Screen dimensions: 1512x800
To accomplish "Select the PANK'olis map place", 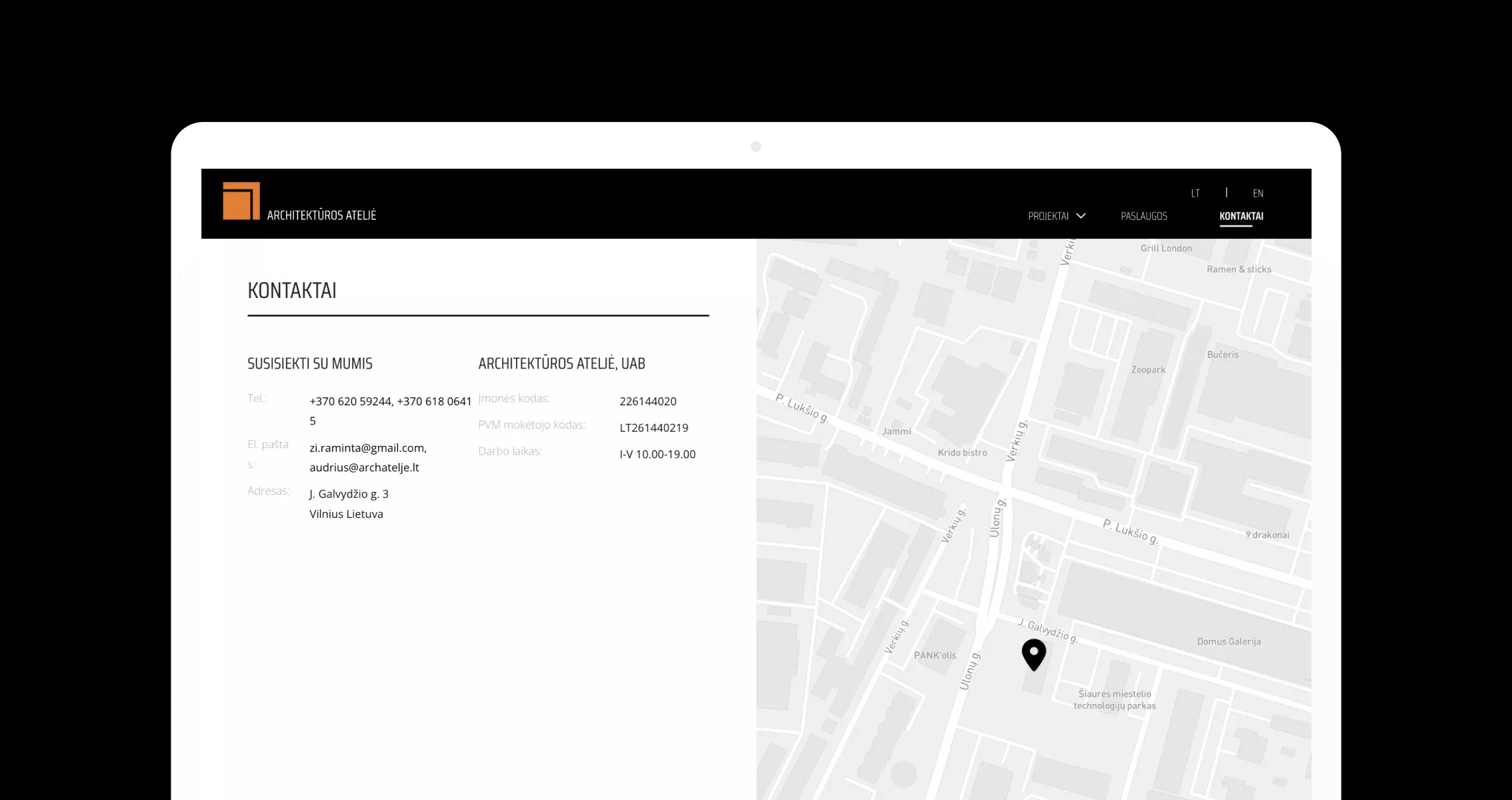I will click(935, 655).
